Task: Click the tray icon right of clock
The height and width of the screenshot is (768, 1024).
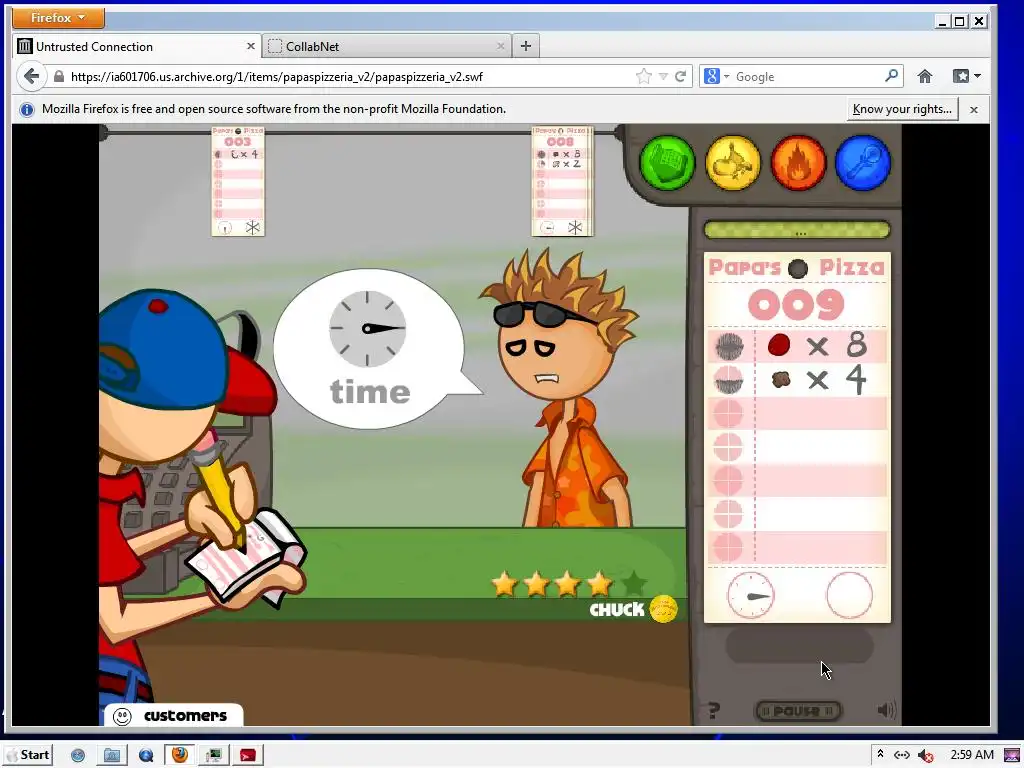Action: pyautogui.click(x=1011, y=756)
